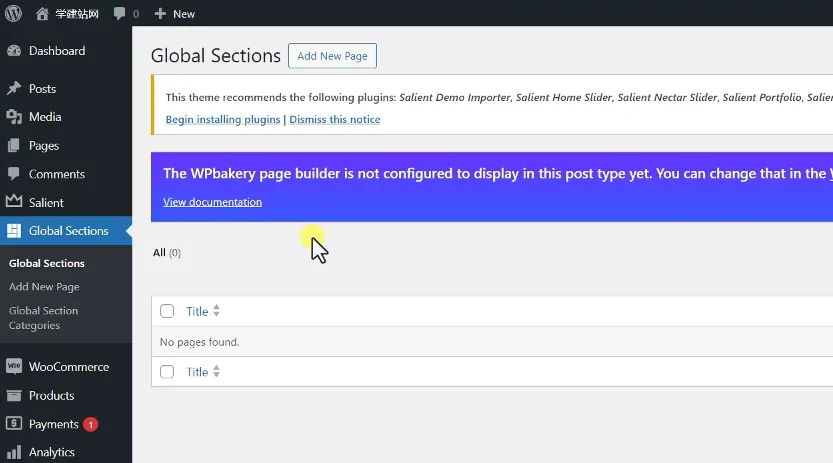Image resolution: width=833 pixels, height=463 pixels.
Task: Click the Salient crown icon
Action: [14, 201]
